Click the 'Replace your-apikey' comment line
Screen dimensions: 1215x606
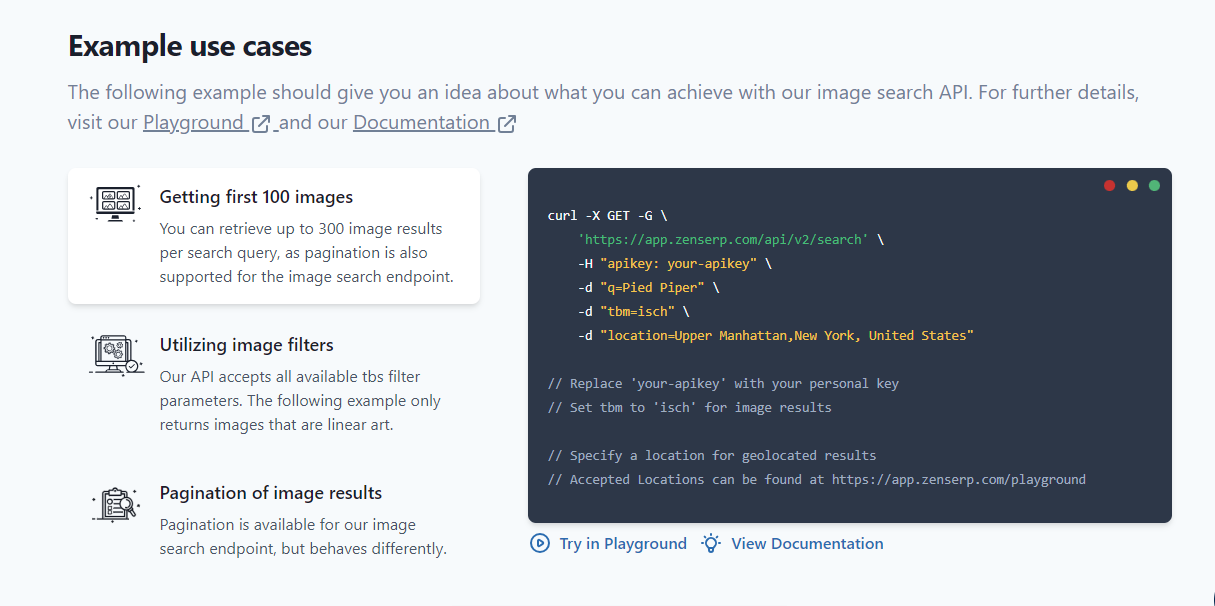coord(723,384)
